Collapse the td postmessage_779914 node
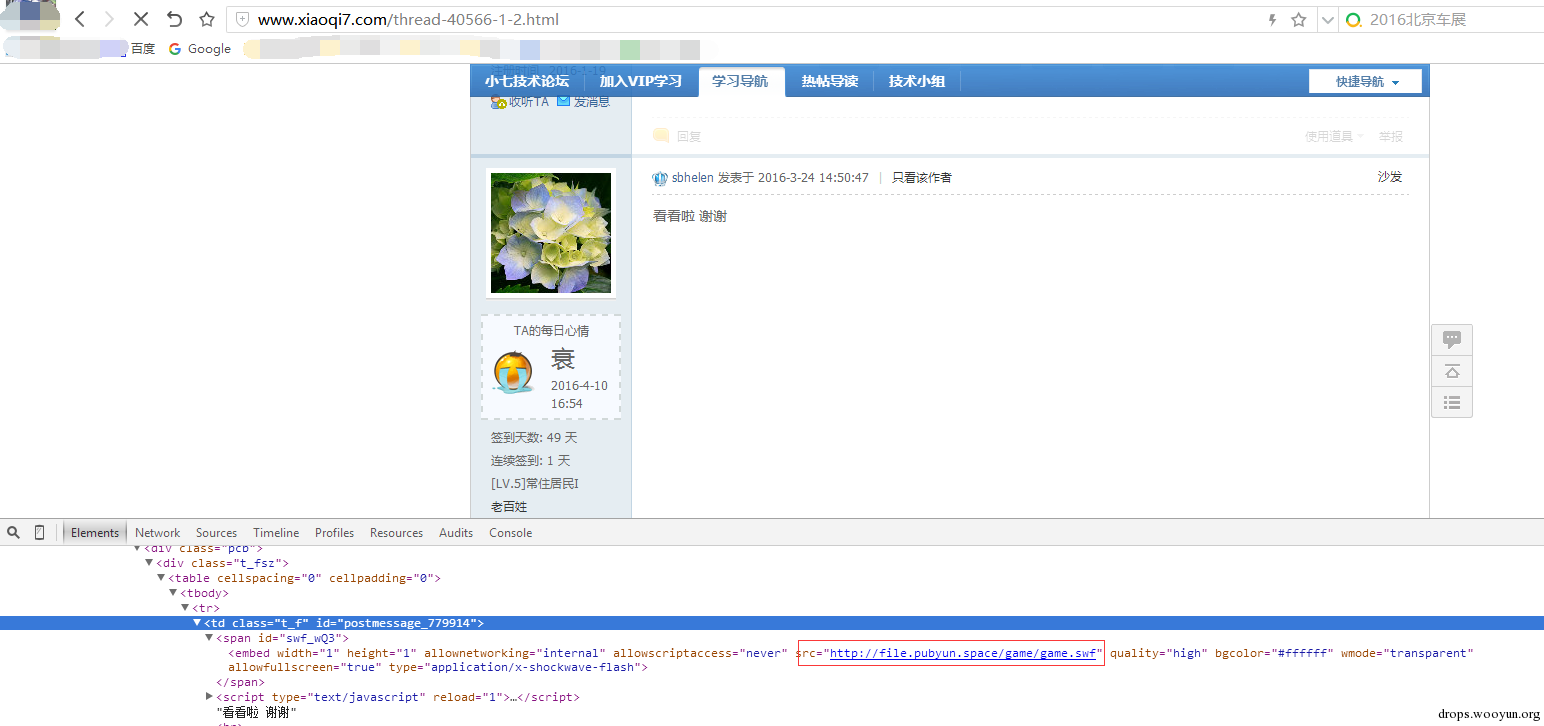This screenshot has width=1544, height=726. (x=197, y=623)
